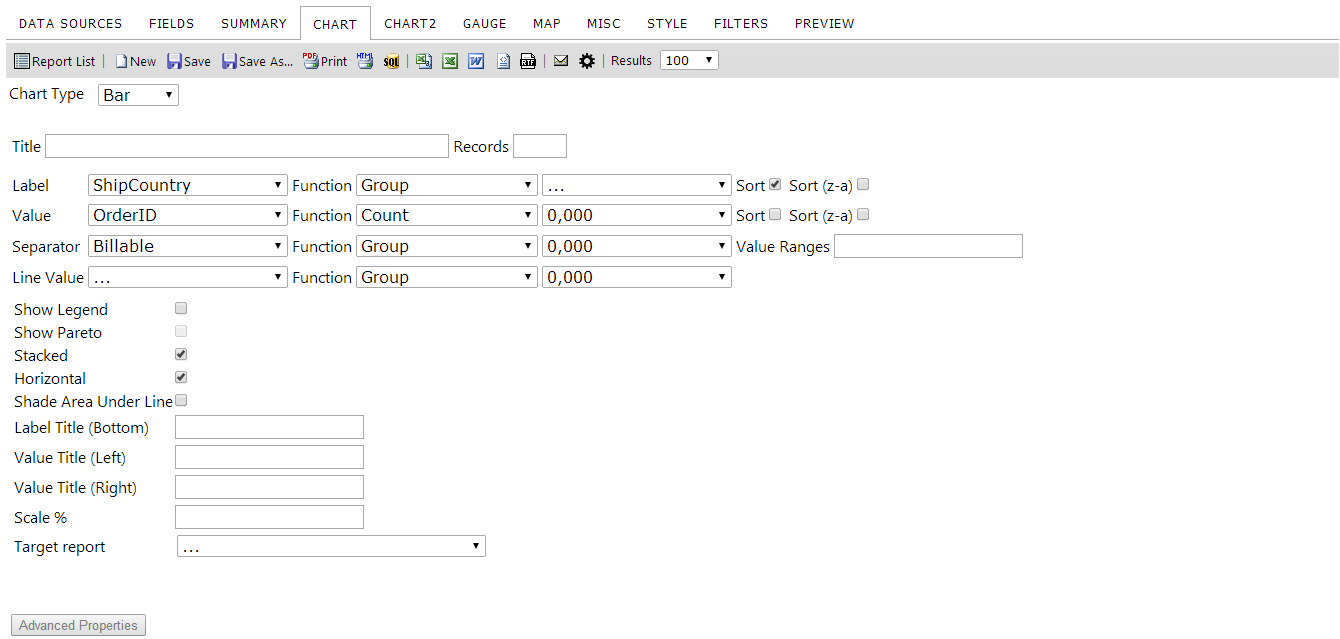Check Sort (z-a) in the Label row
Screen dimensions: 1340x639
tap(863, 184)
